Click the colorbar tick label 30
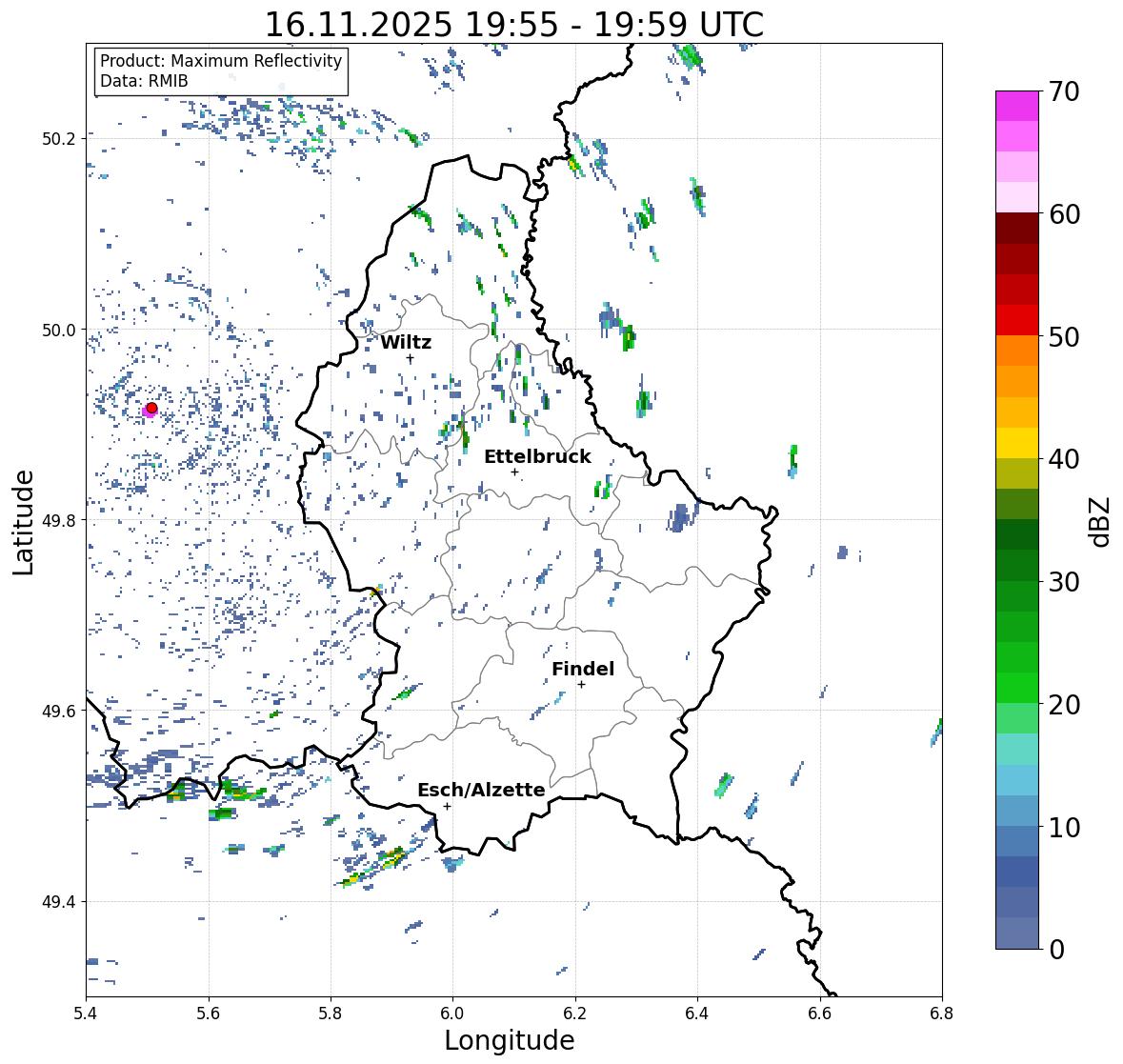Screen dimensions: 1123x1064 pyautogui.click(x=1064, y=581)
